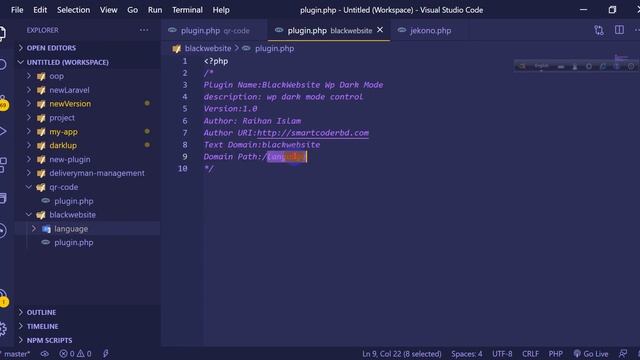Select language mode PHP in status bar

tap(556, 354)
